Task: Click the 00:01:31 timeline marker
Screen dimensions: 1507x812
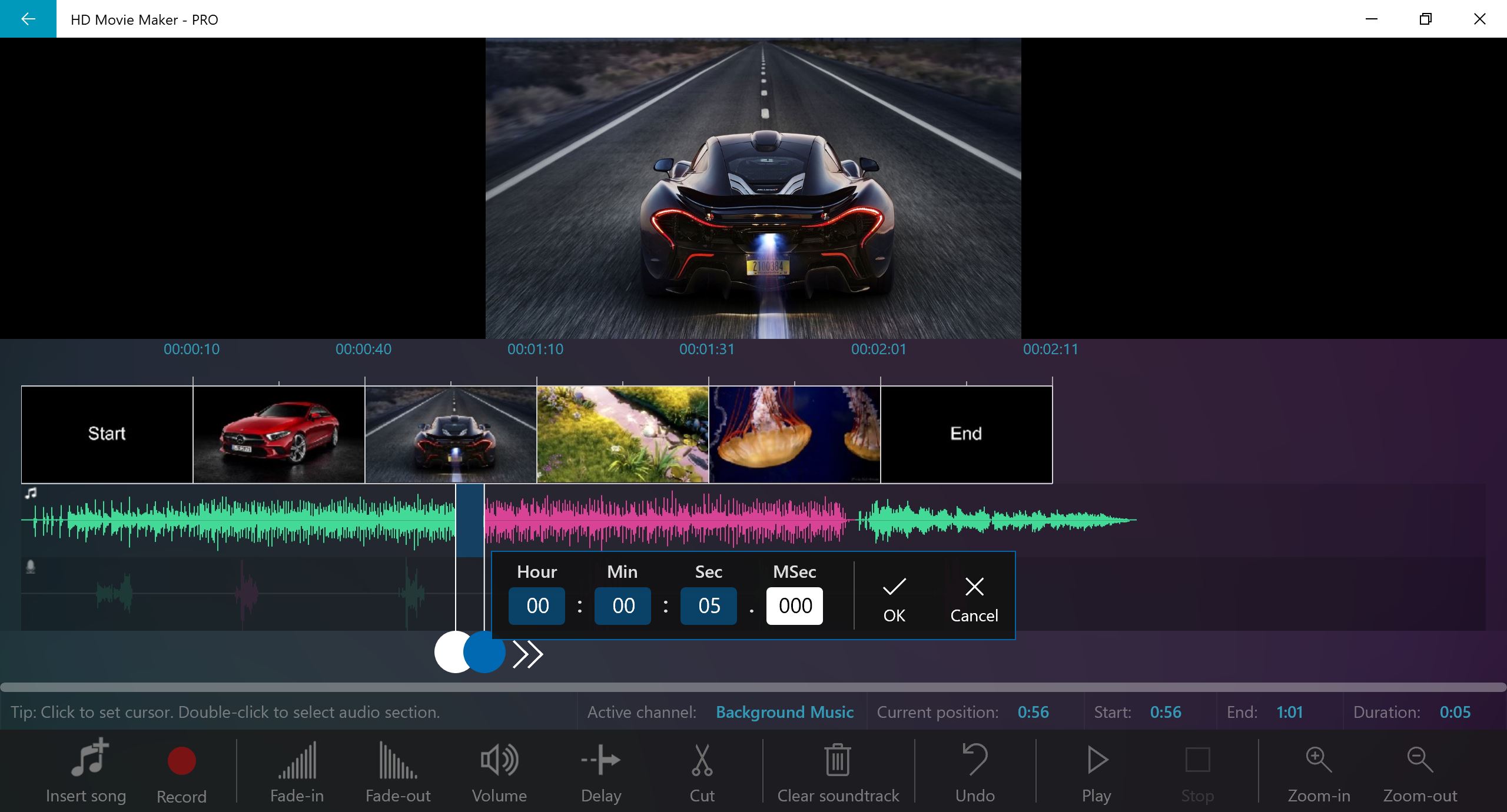Action: [x=707, y=349]
